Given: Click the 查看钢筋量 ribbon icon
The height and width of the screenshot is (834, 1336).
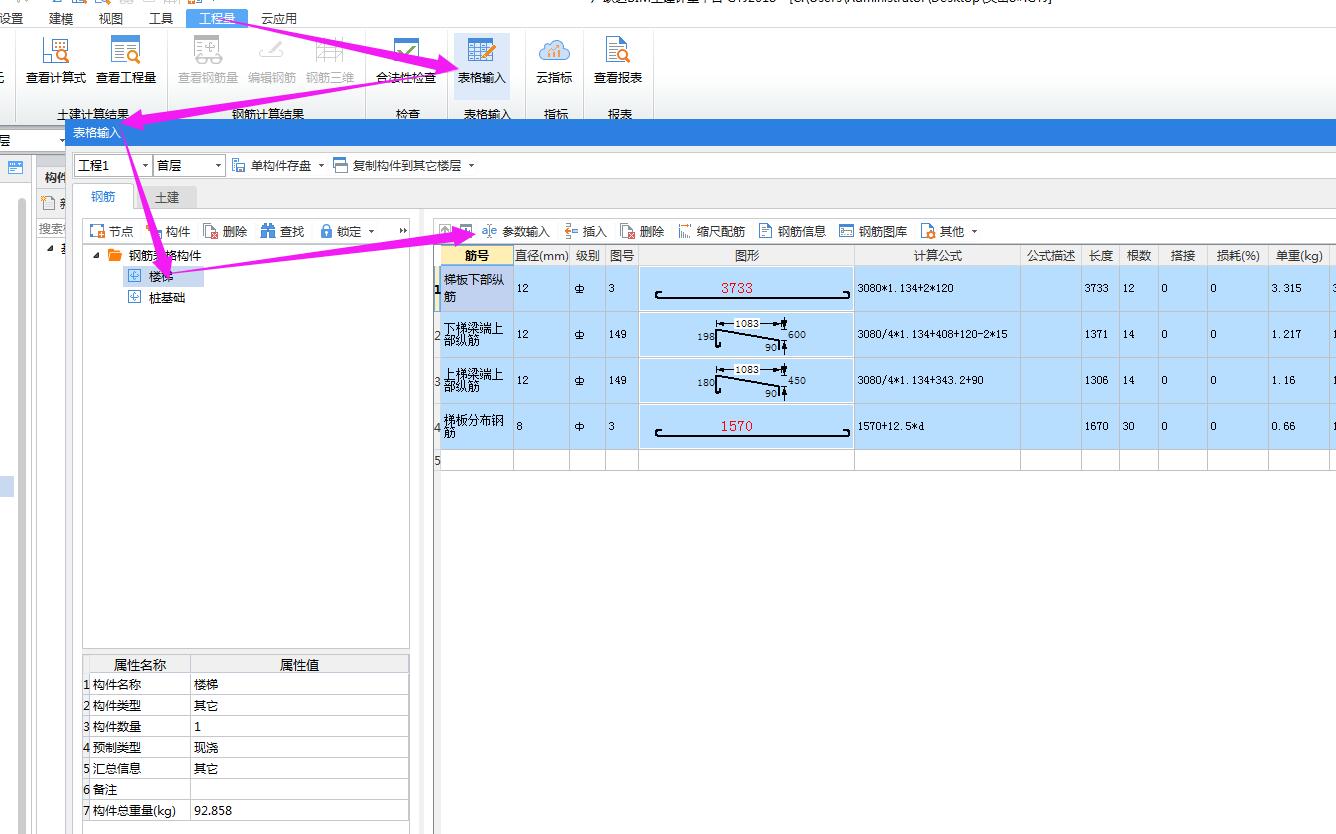Looking at the screenshot, I should 208,60.
